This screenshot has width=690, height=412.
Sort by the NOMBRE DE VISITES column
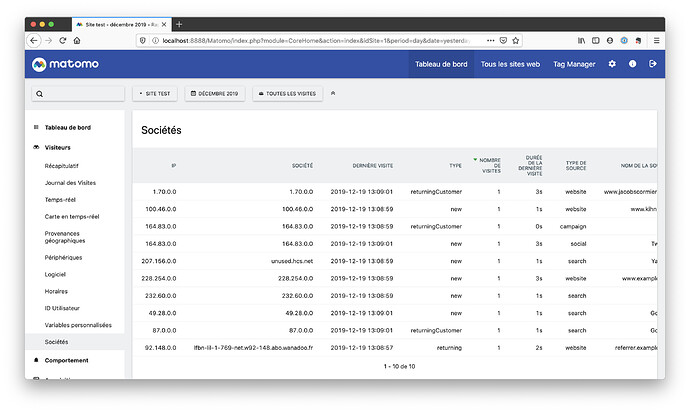click(x=488, y=166)
